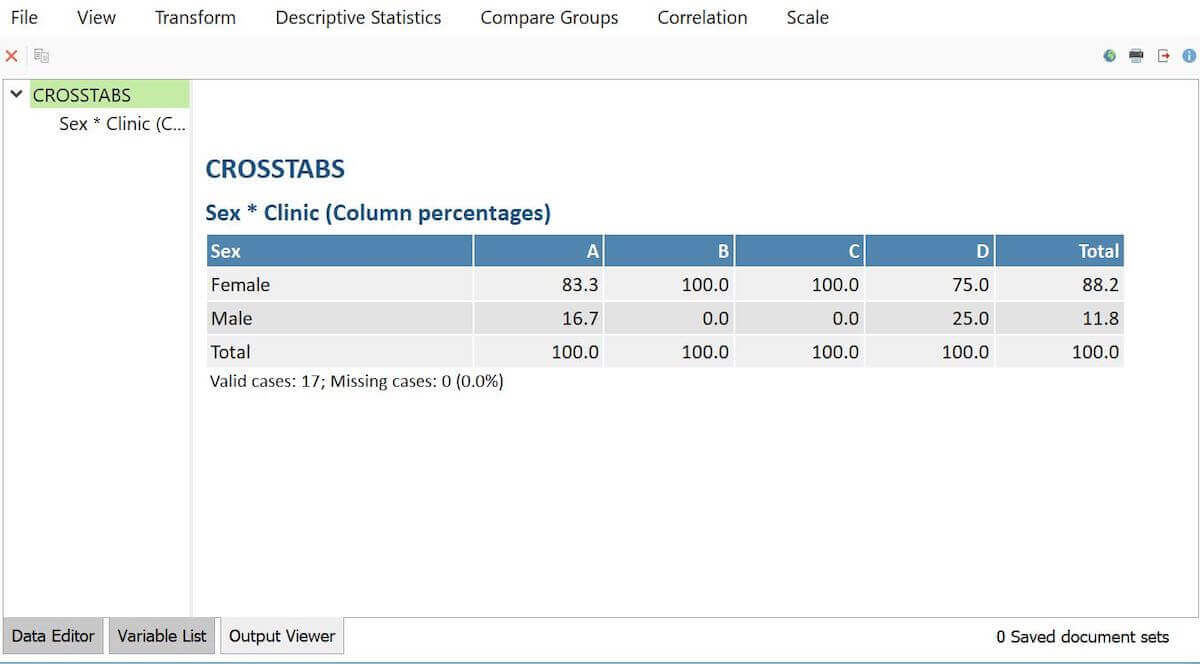Click the red X delete output icon

click(12, 56)
